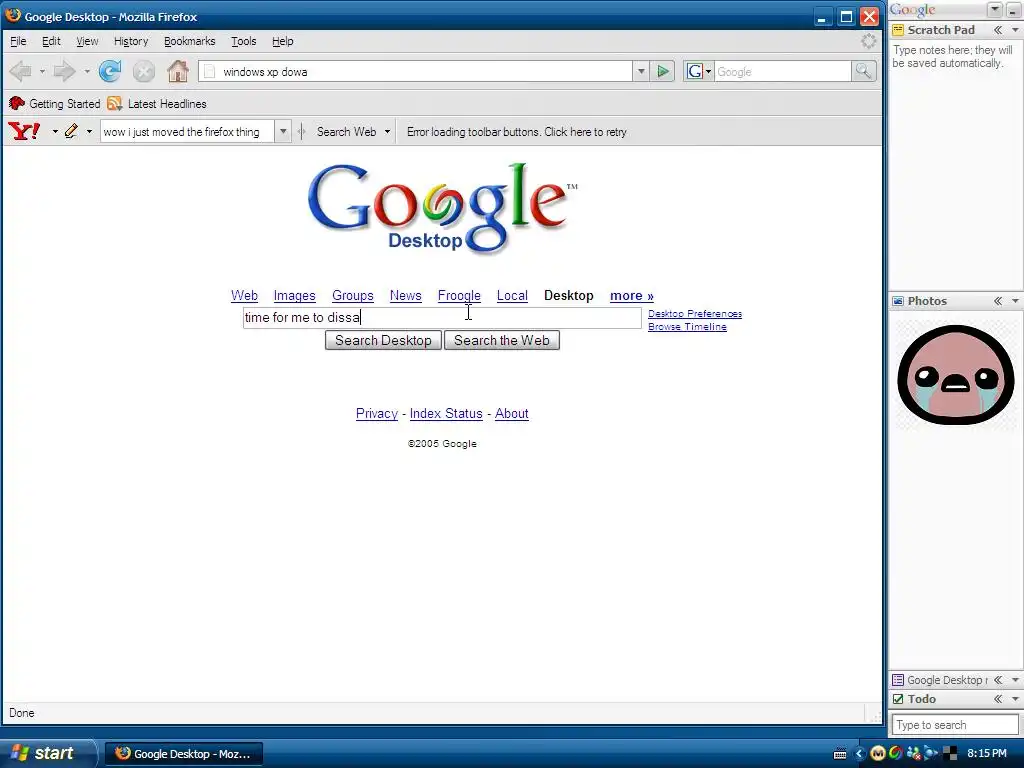Click the Google Desktop news panel icon

(x=898, y=680)
